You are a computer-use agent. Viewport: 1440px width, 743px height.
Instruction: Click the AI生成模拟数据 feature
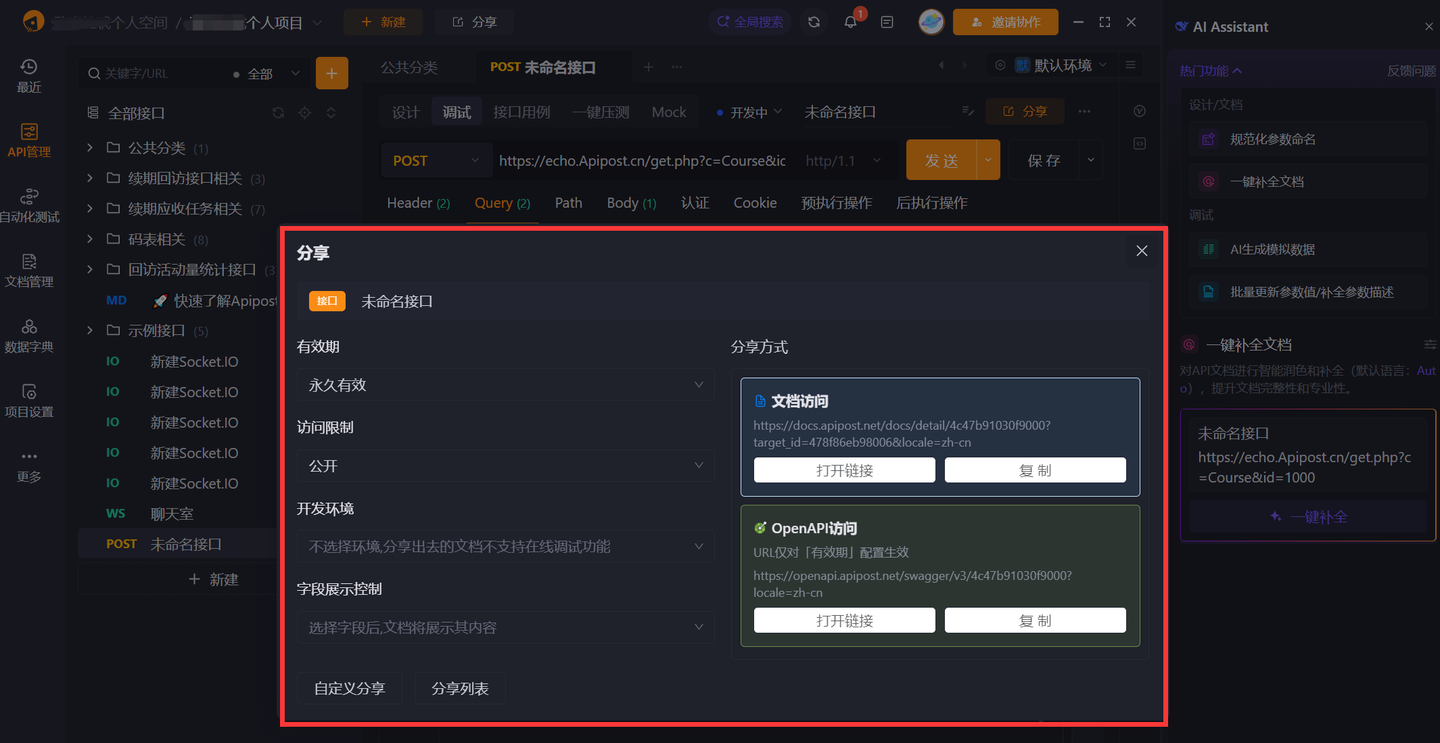pyautogui.click(x=1308, y=249)
